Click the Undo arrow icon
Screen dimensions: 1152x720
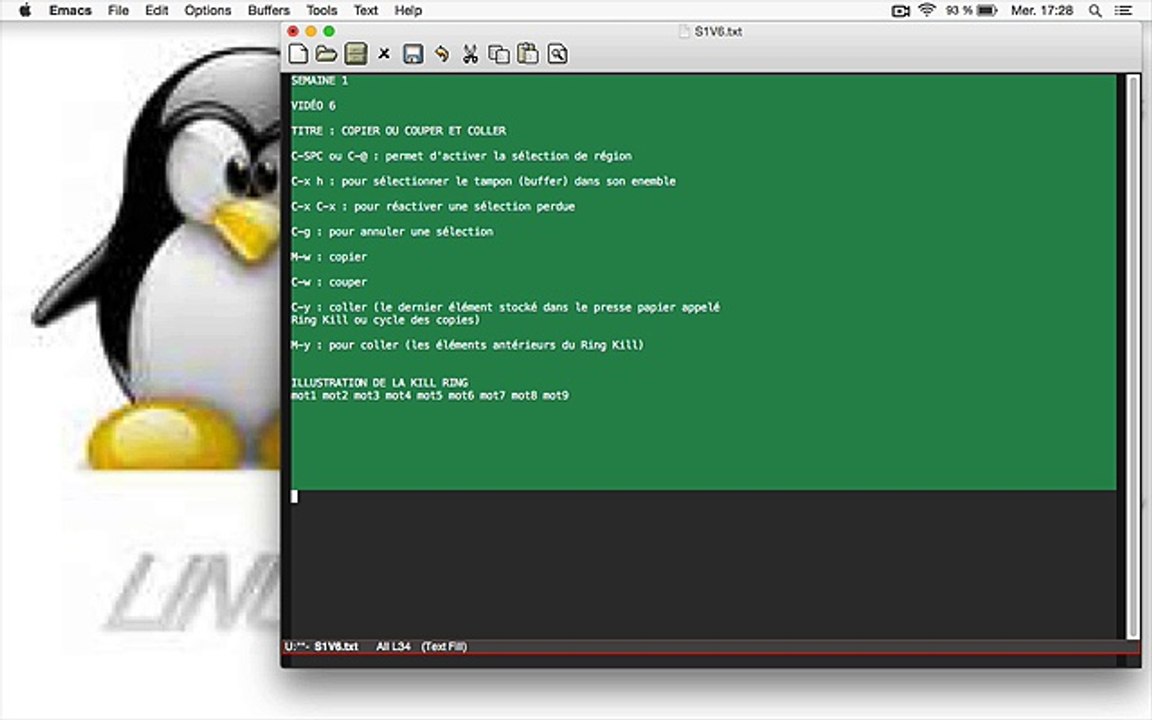(x=442, y=54)
